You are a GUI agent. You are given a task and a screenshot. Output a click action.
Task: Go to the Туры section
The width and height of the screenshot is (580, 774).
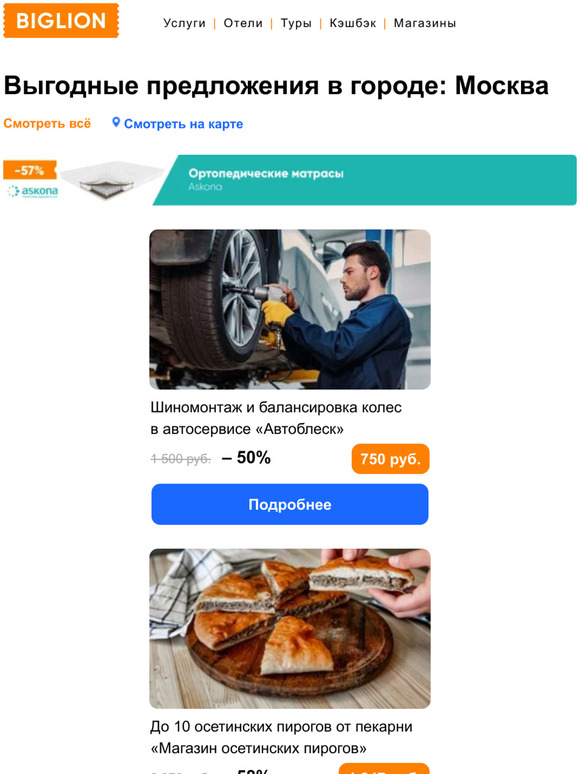[296, 23]
